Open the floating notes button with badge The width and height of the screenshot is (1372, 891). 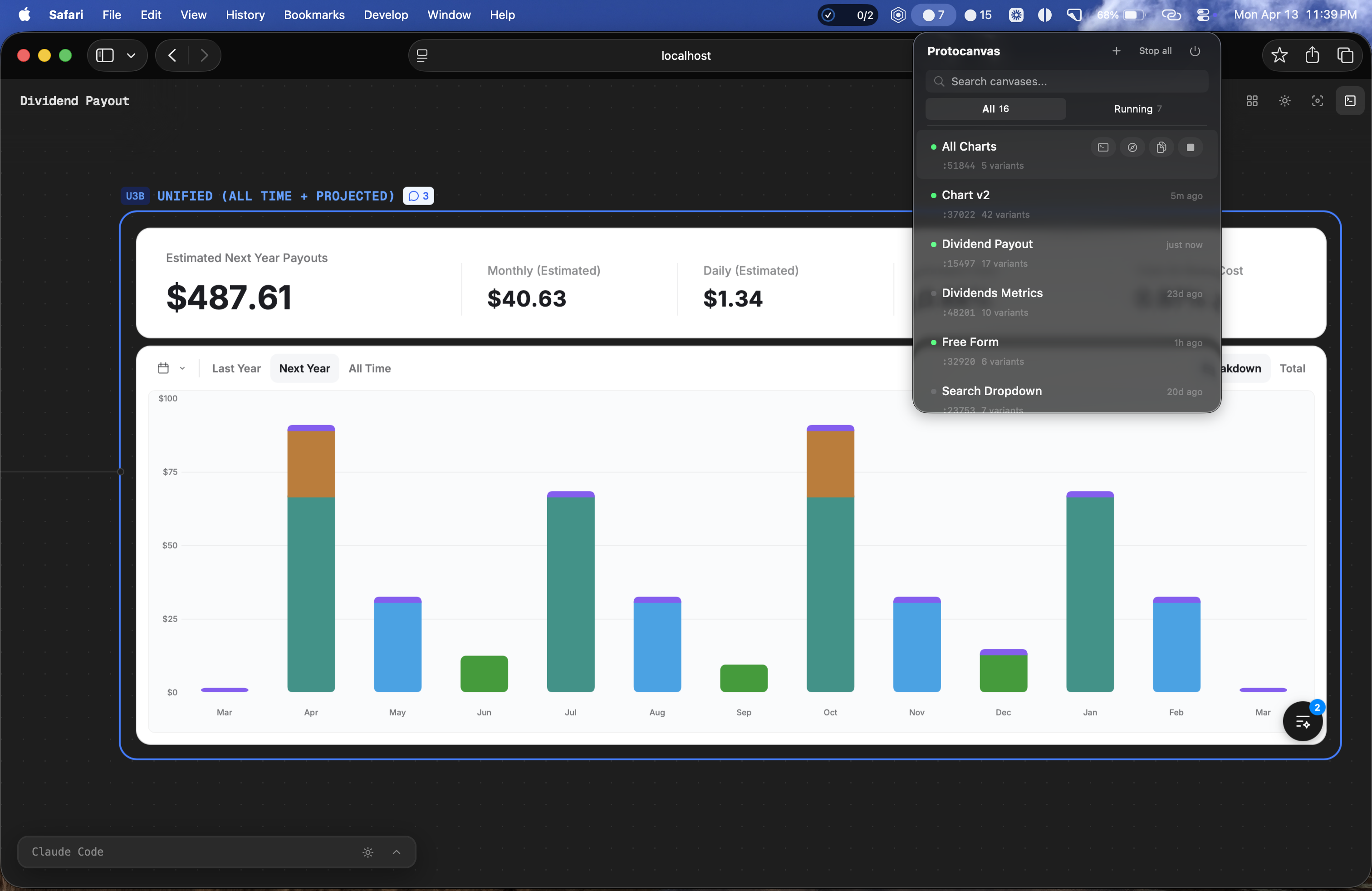pyautogui.click(x=1302, y=721)
